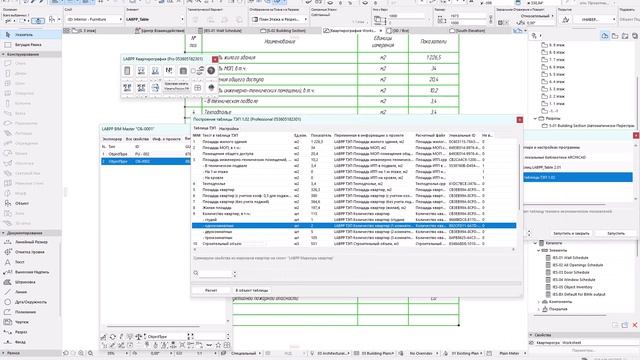Select the Section tool in toolbox

31,332
